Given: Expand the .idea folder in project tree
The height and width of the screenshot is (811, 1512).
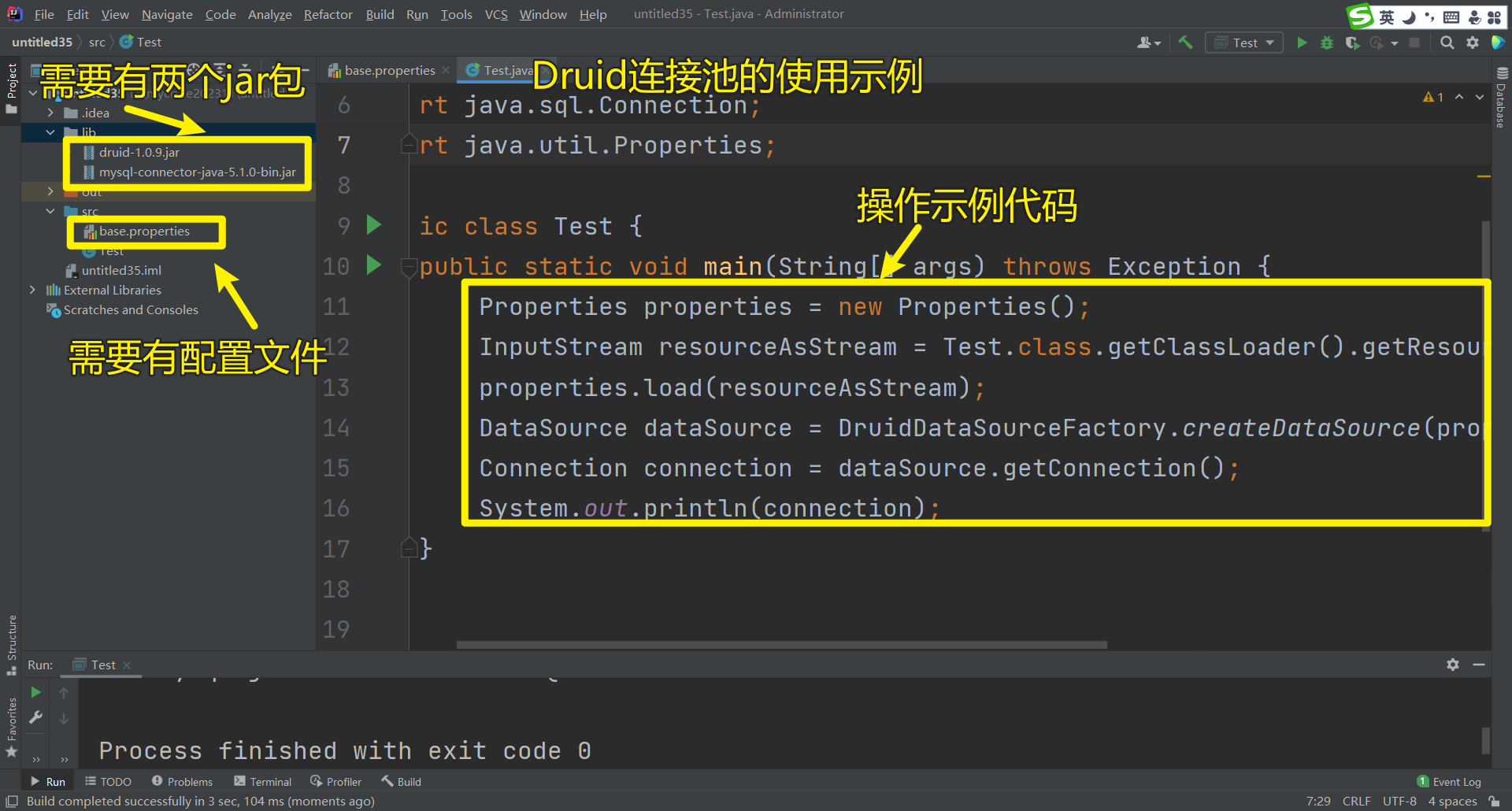Looking at the screenshot, I should (x=50, y=113).
